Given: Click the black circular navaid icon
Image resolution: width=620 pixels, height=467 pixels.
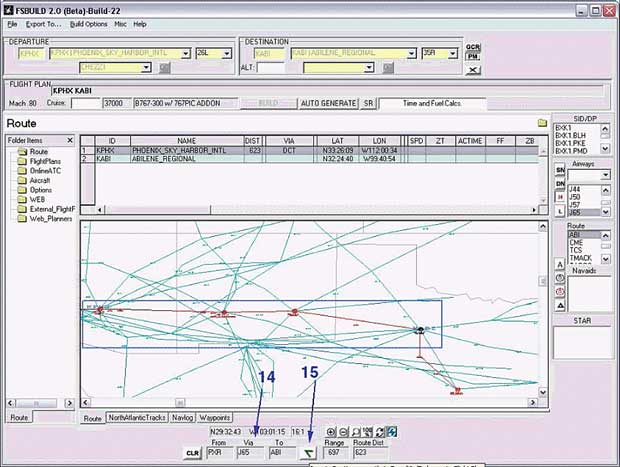Looking at the screenshot, I should tap(560, 278).
